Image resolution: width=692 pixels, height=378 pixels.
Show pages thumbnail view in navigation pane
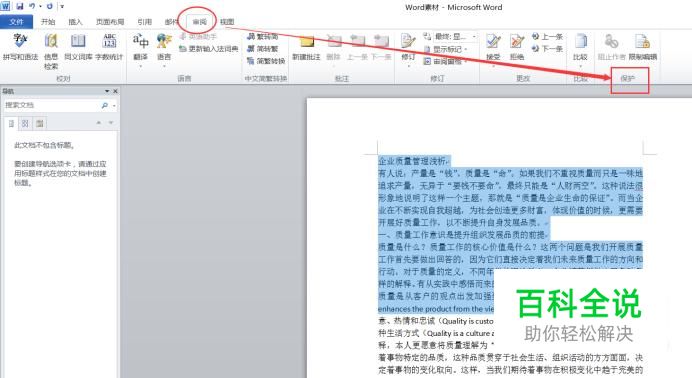tap(25, 124)
